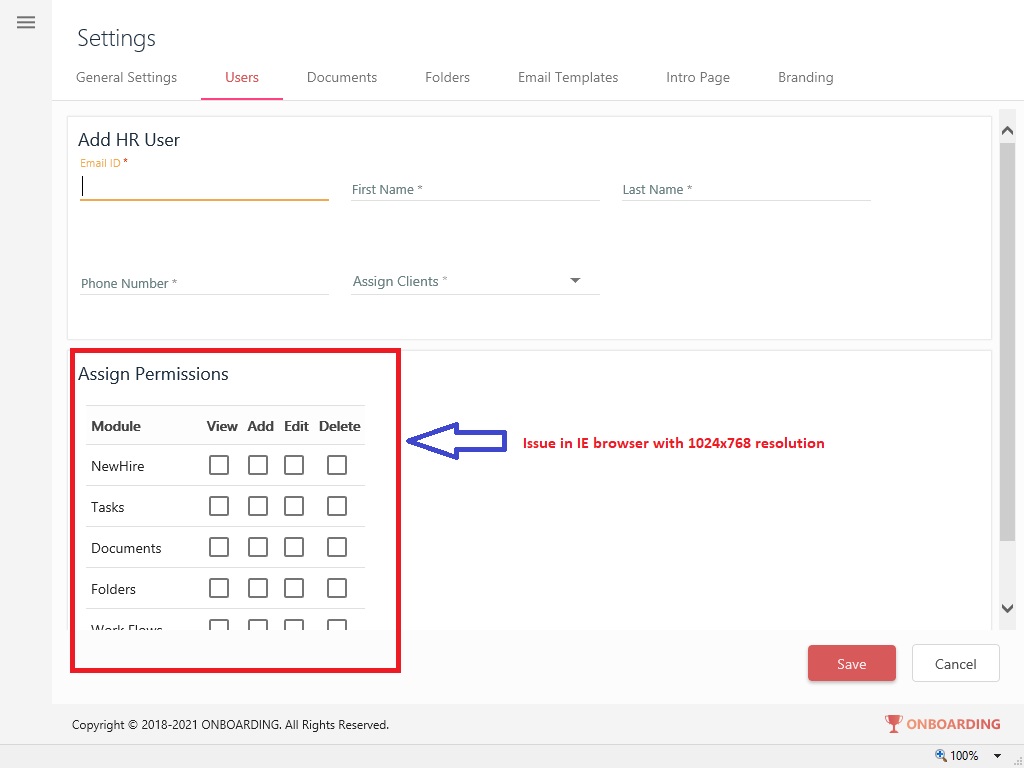Switch to General Settings tab
The image size is (1024, 768).
pos(126,77)
